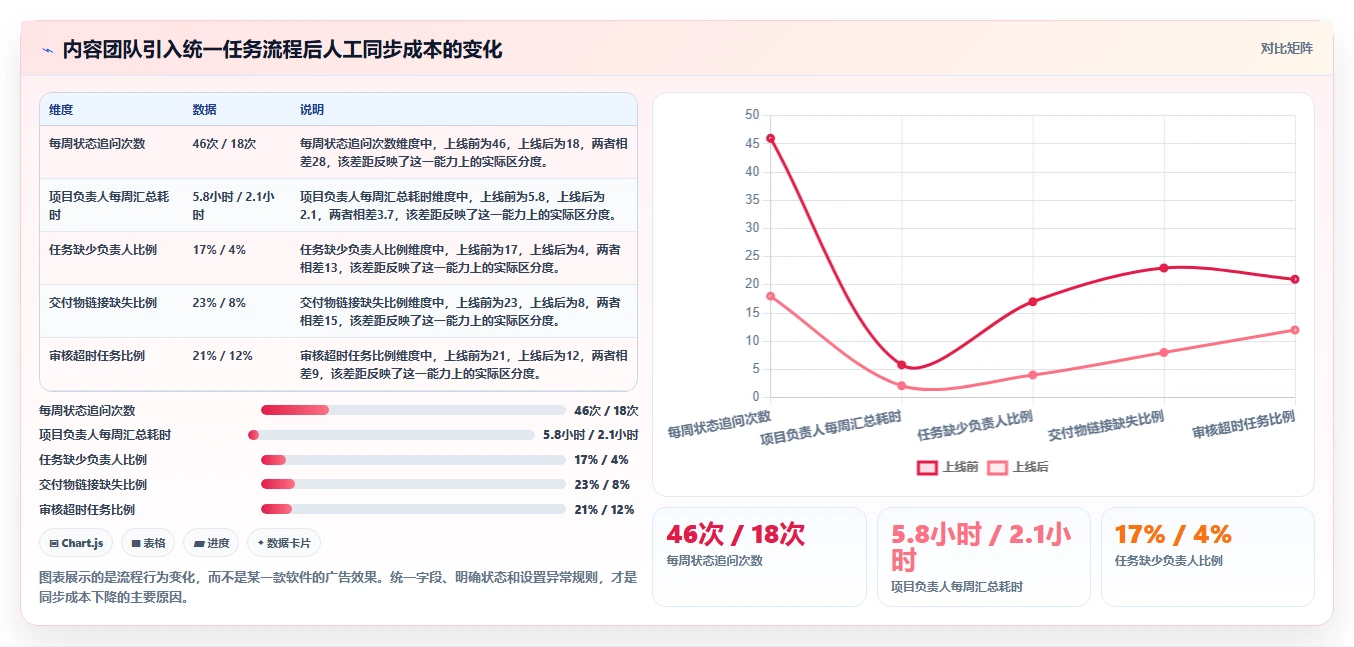Click the 上线前 point for 任务缺少负责人比例
The width and height of the screenshot is (1354, 647).
(x=1033, y=302)
